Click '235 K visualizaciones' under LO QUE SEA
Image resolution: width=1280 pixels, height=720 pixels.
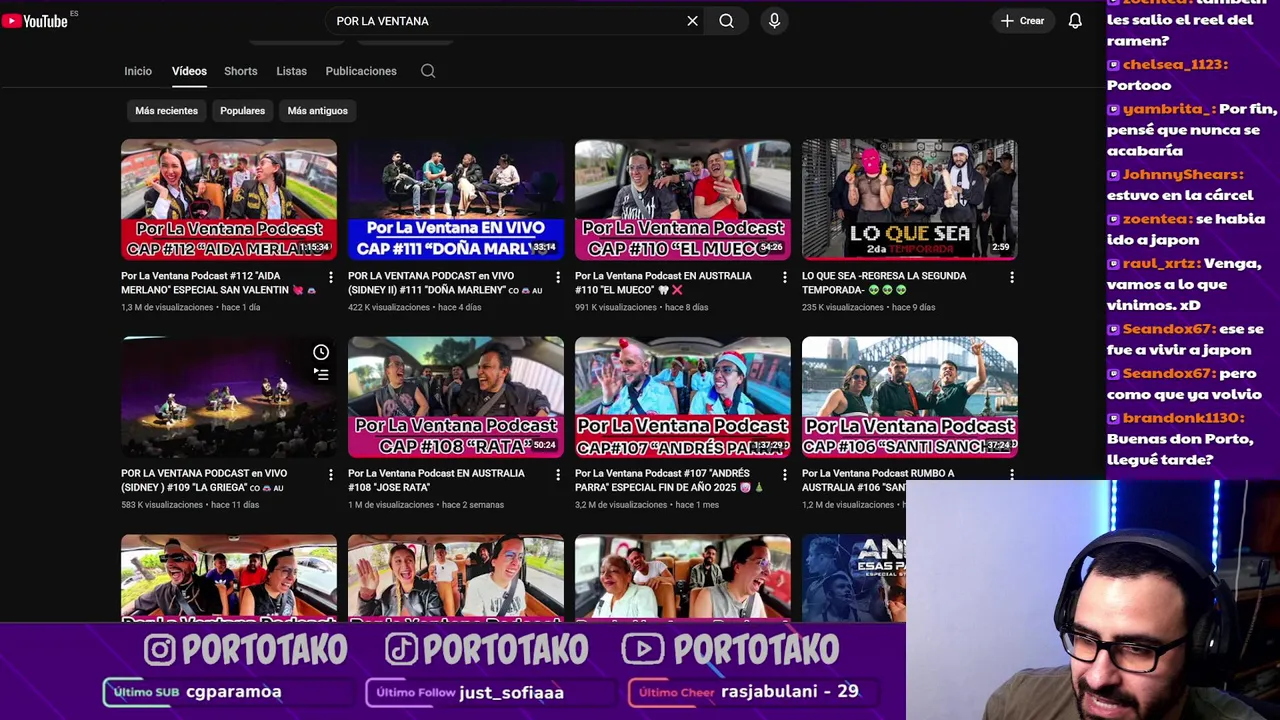843,308
